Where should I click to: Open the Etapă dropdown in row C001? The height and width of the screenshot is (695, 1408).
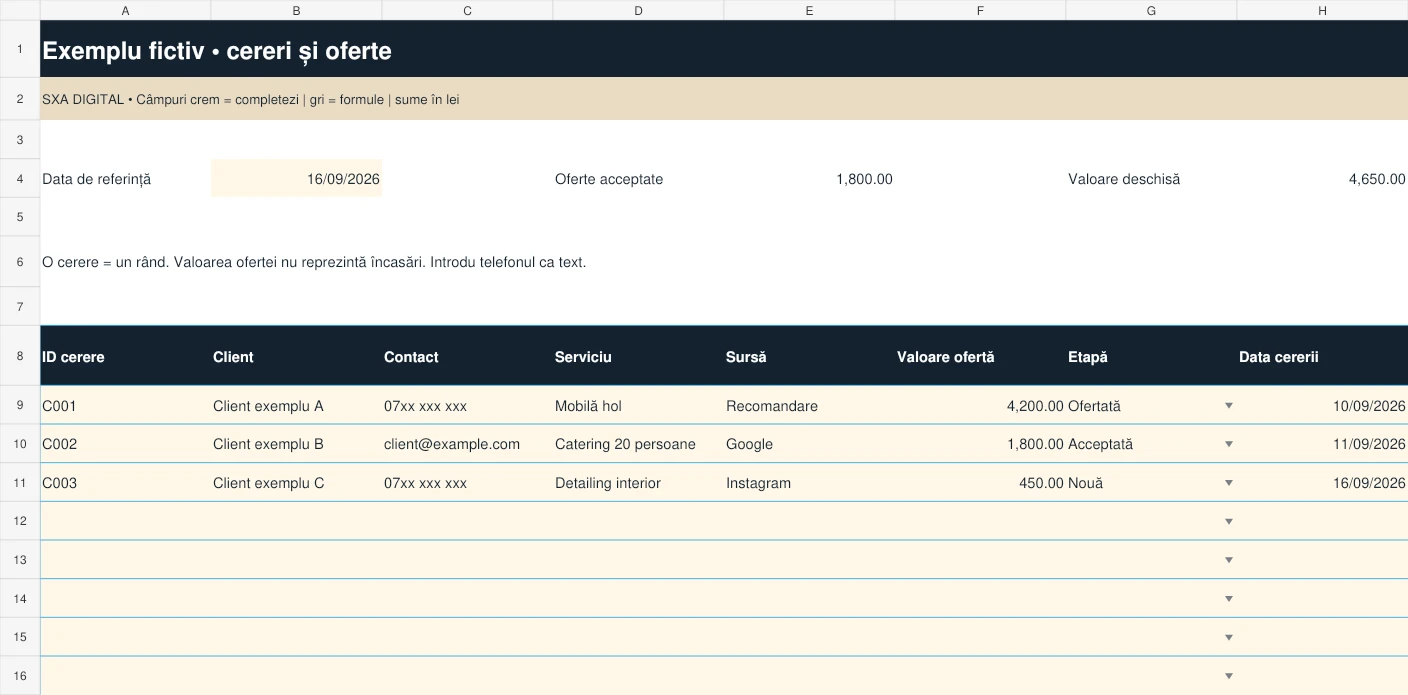click(x=1229, y=406)
